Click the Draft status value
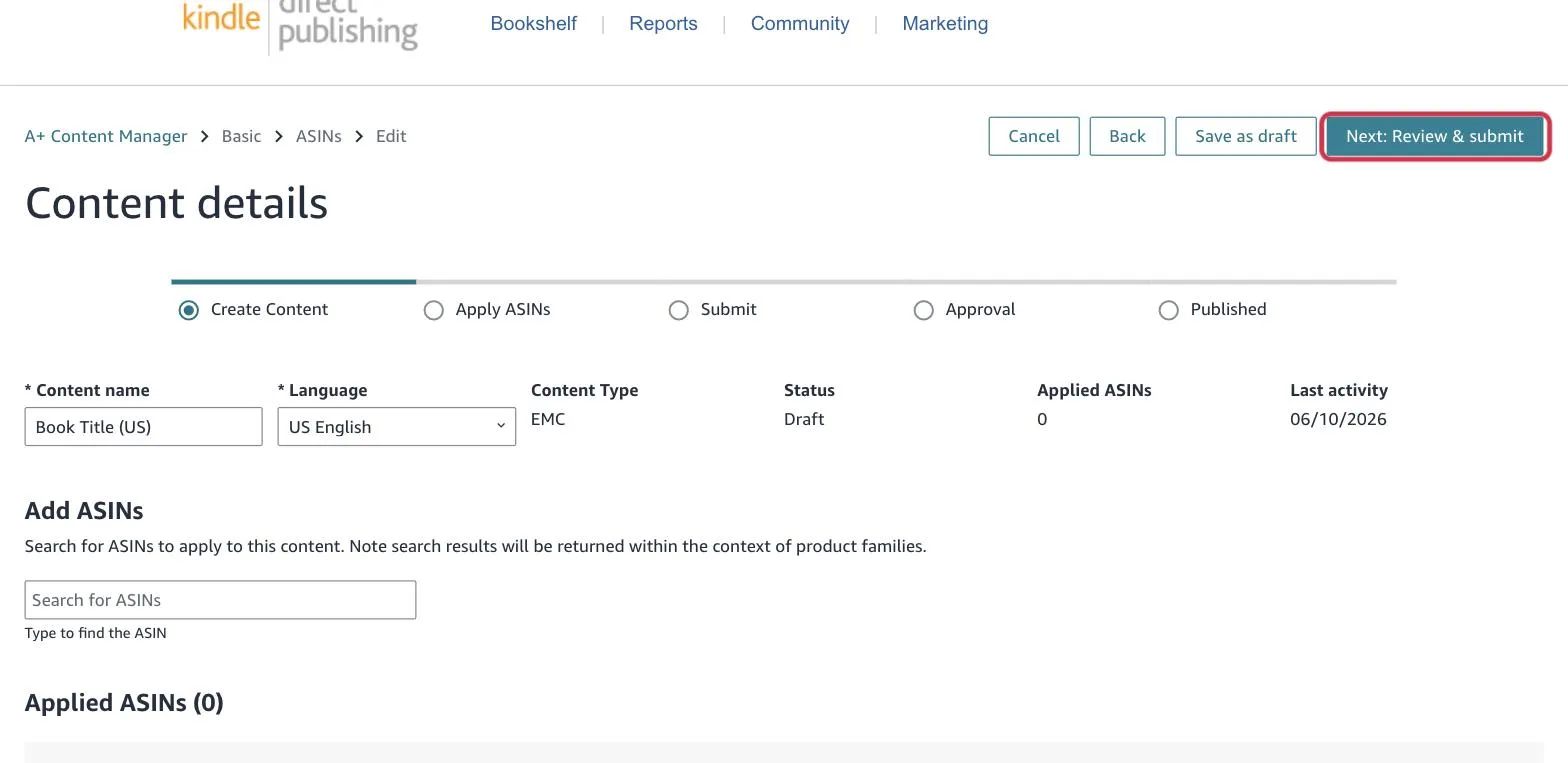The image size is (1568, 763). point(804,419)
